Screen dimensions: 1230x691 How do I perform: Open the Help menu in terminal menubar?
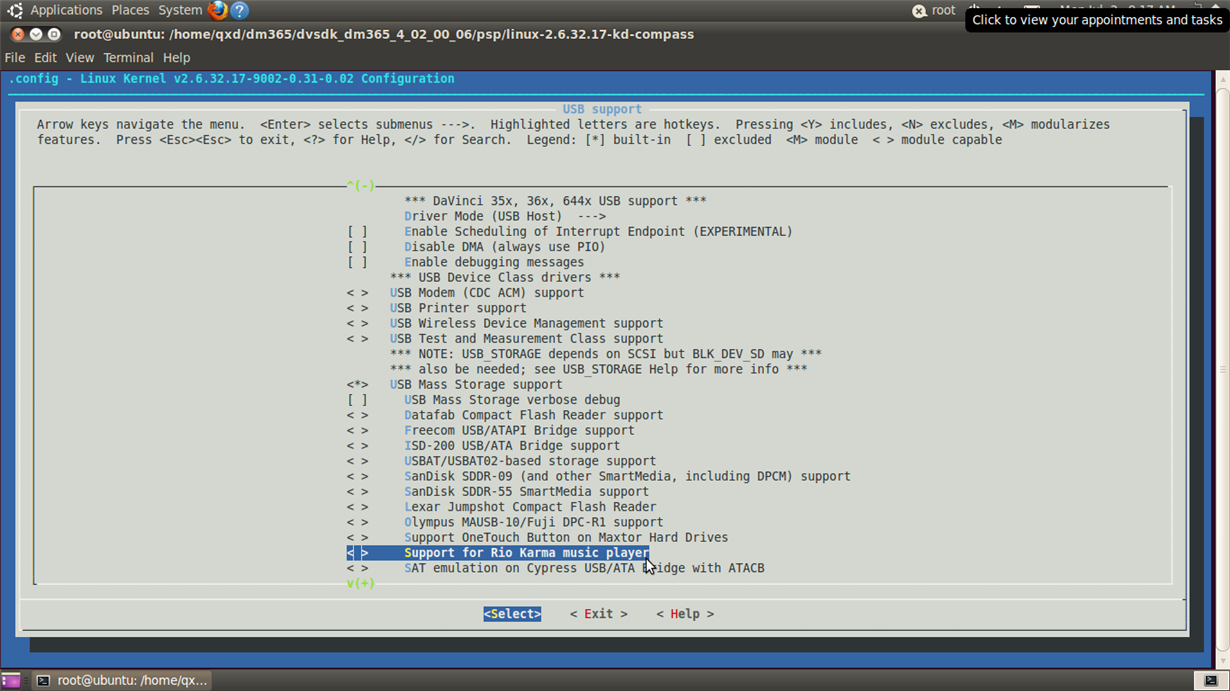pyautogui.click(x=176, y=58)
